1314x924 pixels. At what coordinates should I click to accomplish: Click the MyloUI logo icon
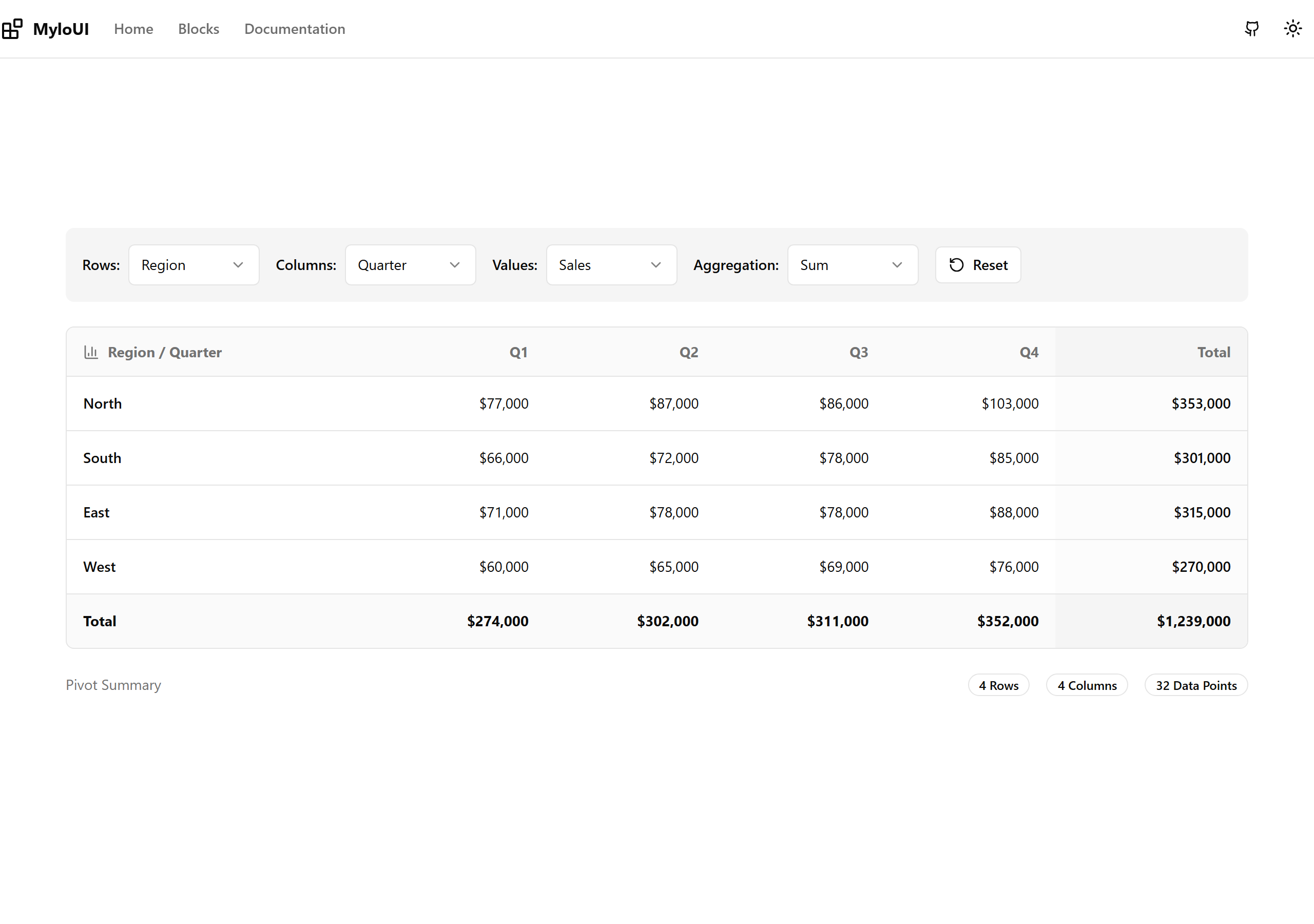[12, 29]
